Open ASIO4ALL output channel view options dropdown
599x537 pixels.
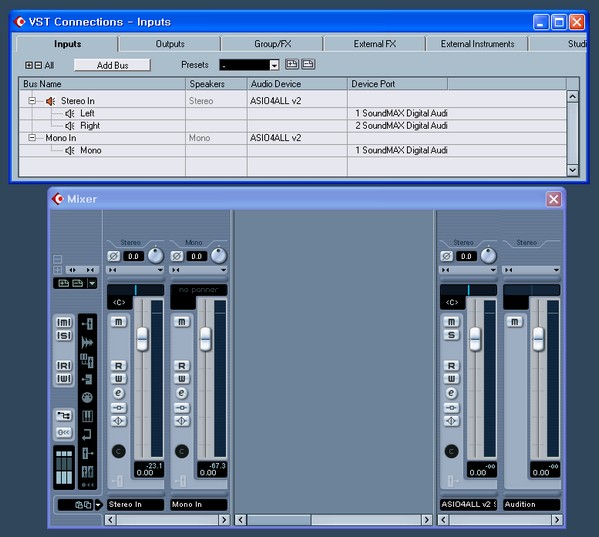click(x=493, y=270)
